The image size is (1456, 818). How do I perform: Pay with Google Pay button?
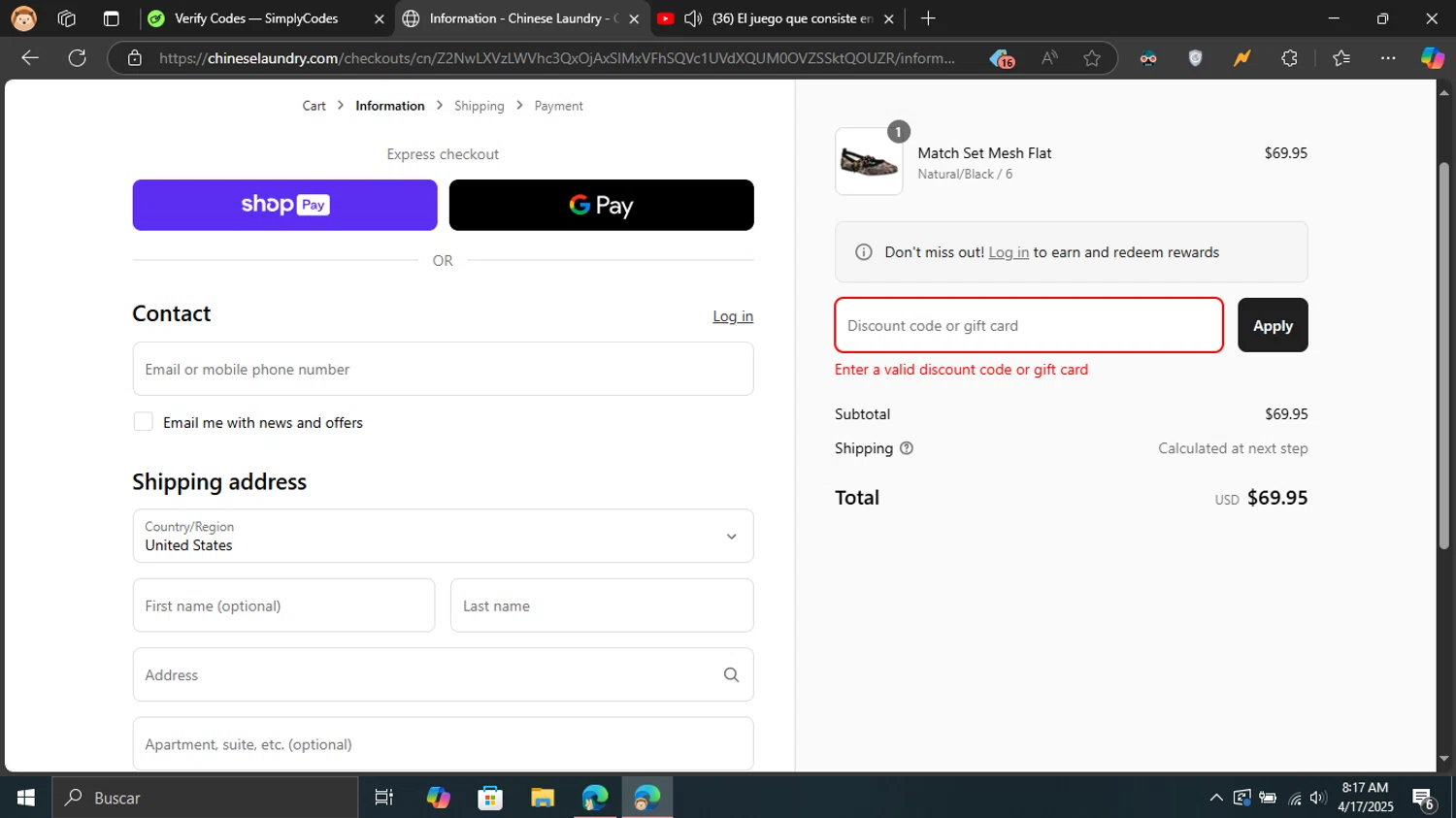point(601,205)
